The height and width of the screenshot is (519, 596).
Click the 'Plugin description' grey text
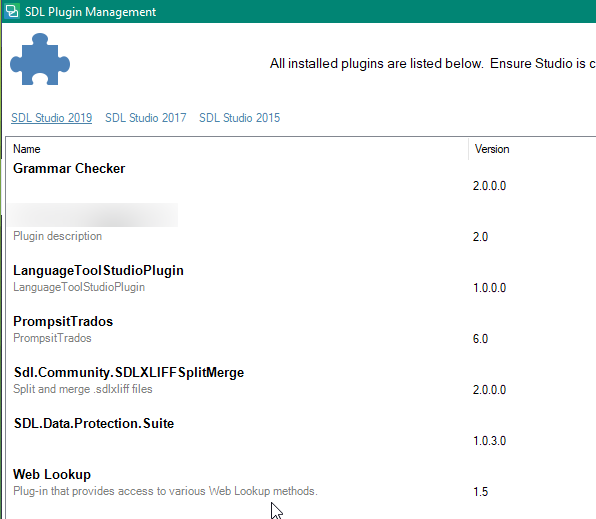57,236
